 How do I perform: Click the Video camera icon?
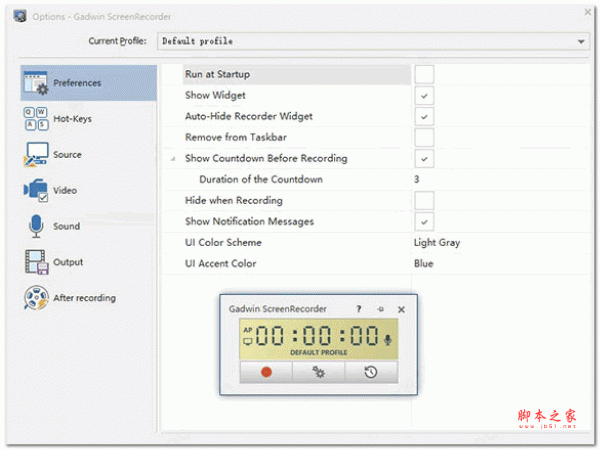tap(36, 190)
